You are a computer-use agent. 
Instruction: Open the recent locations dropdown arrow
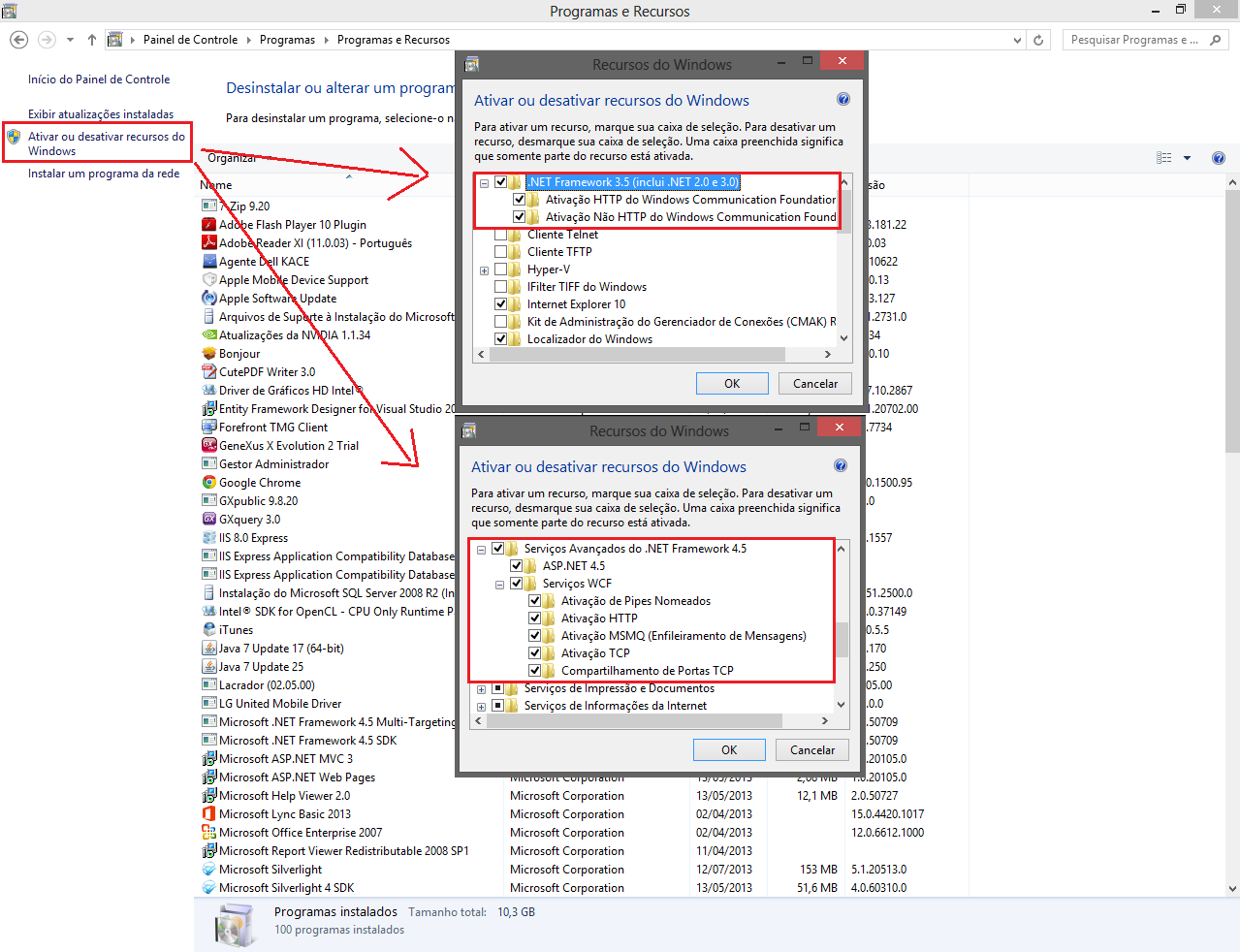click(70, 40)
